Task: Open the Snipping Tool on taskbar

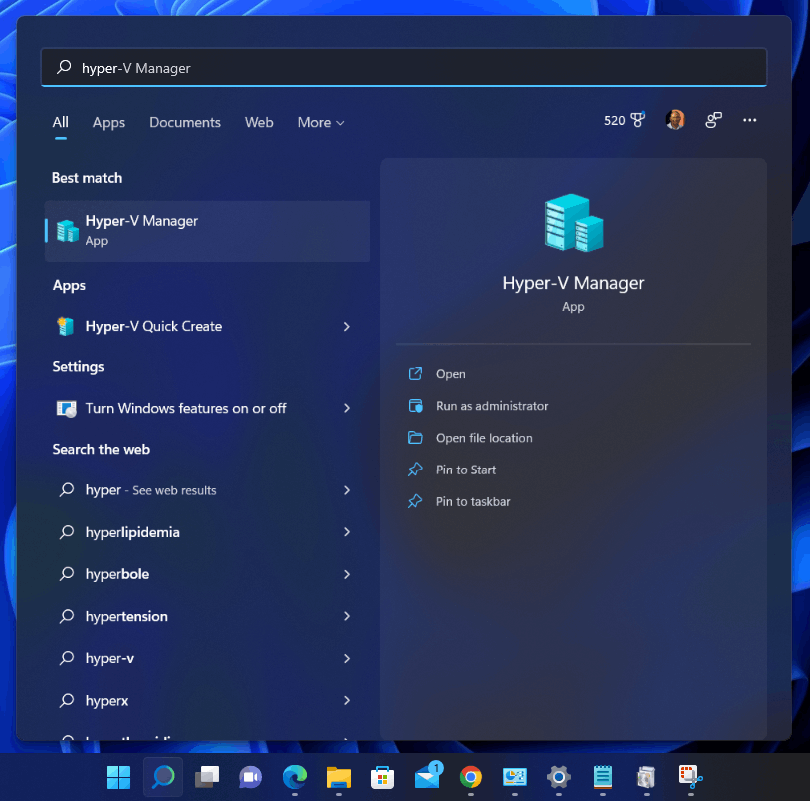Action: [691, 776]
